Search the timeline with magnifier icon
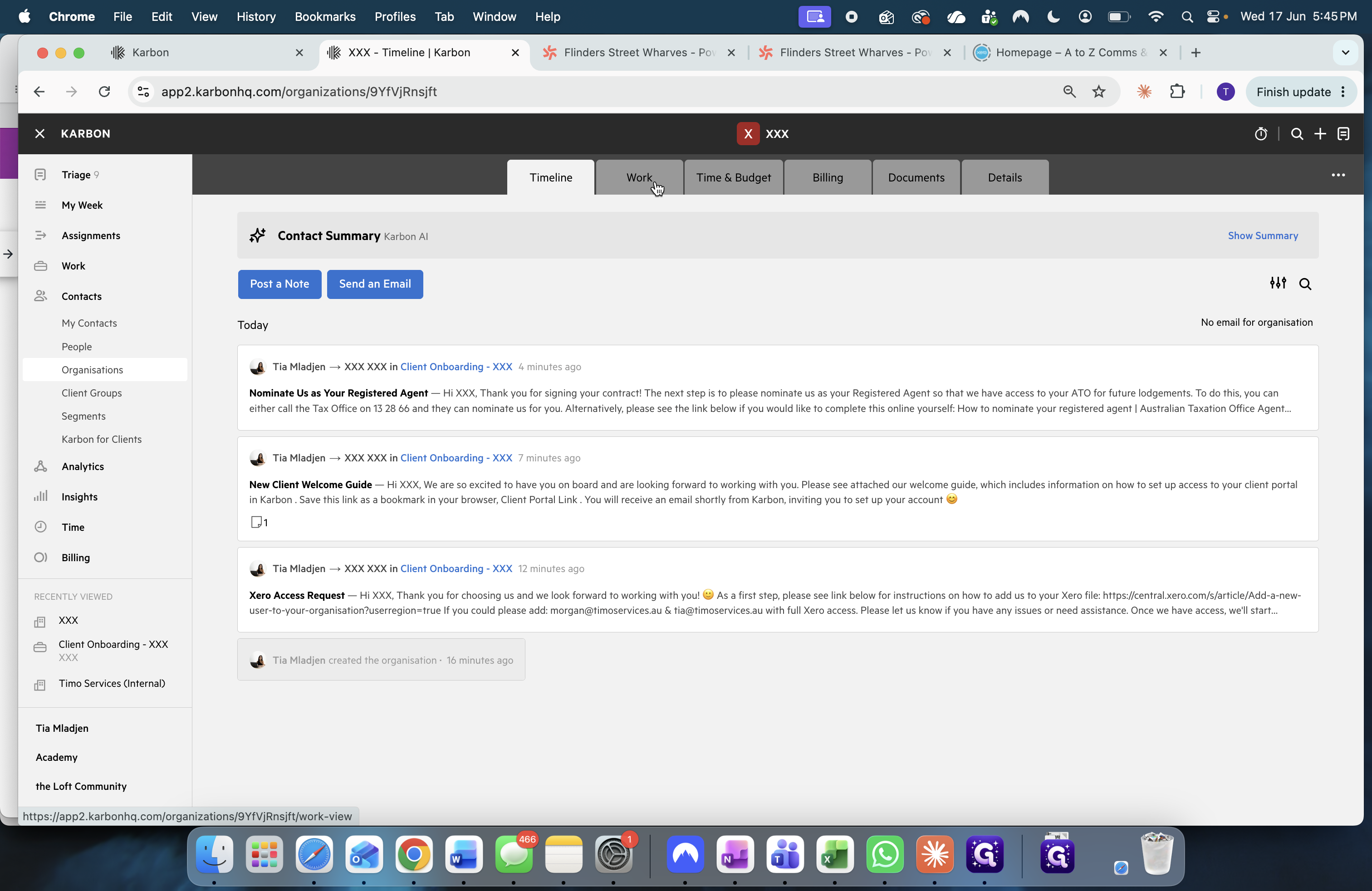 [1305, 284]
